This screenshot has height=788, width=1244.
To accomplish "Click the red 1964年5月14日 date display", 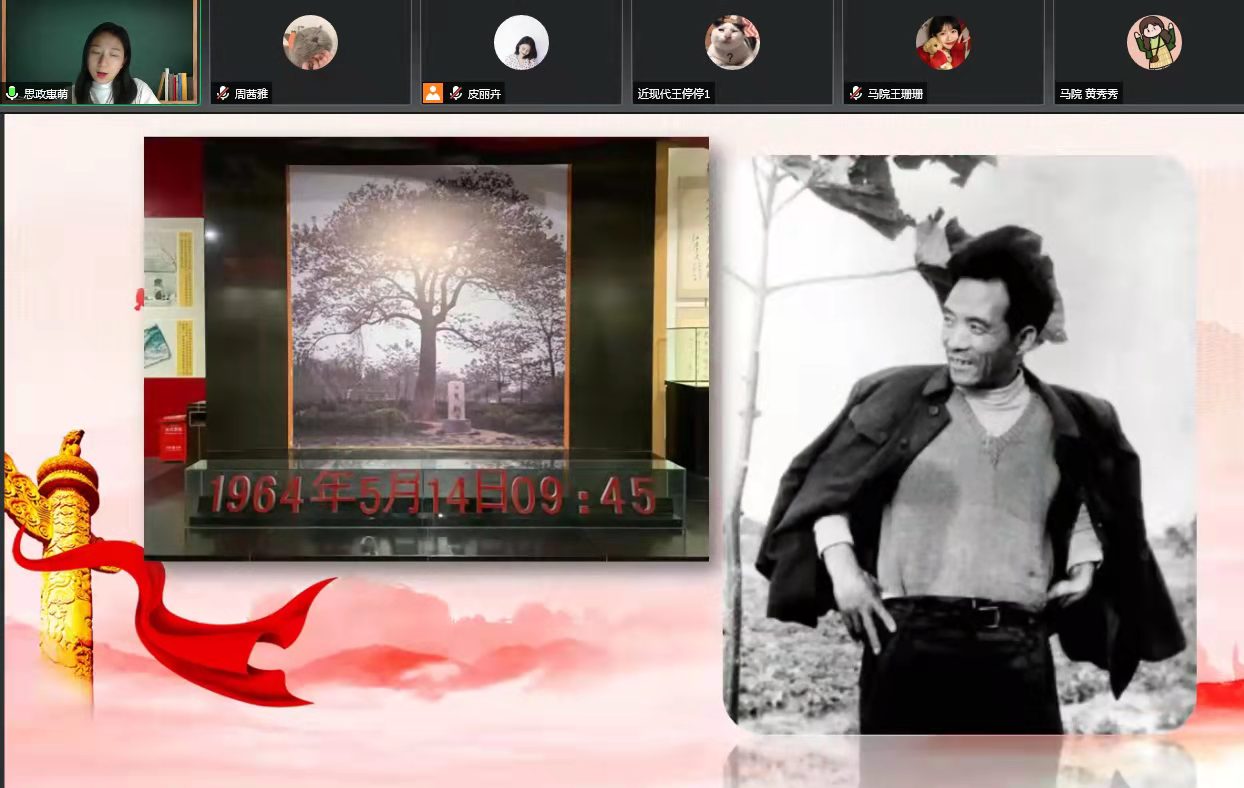I will click(x=433, y=495).
